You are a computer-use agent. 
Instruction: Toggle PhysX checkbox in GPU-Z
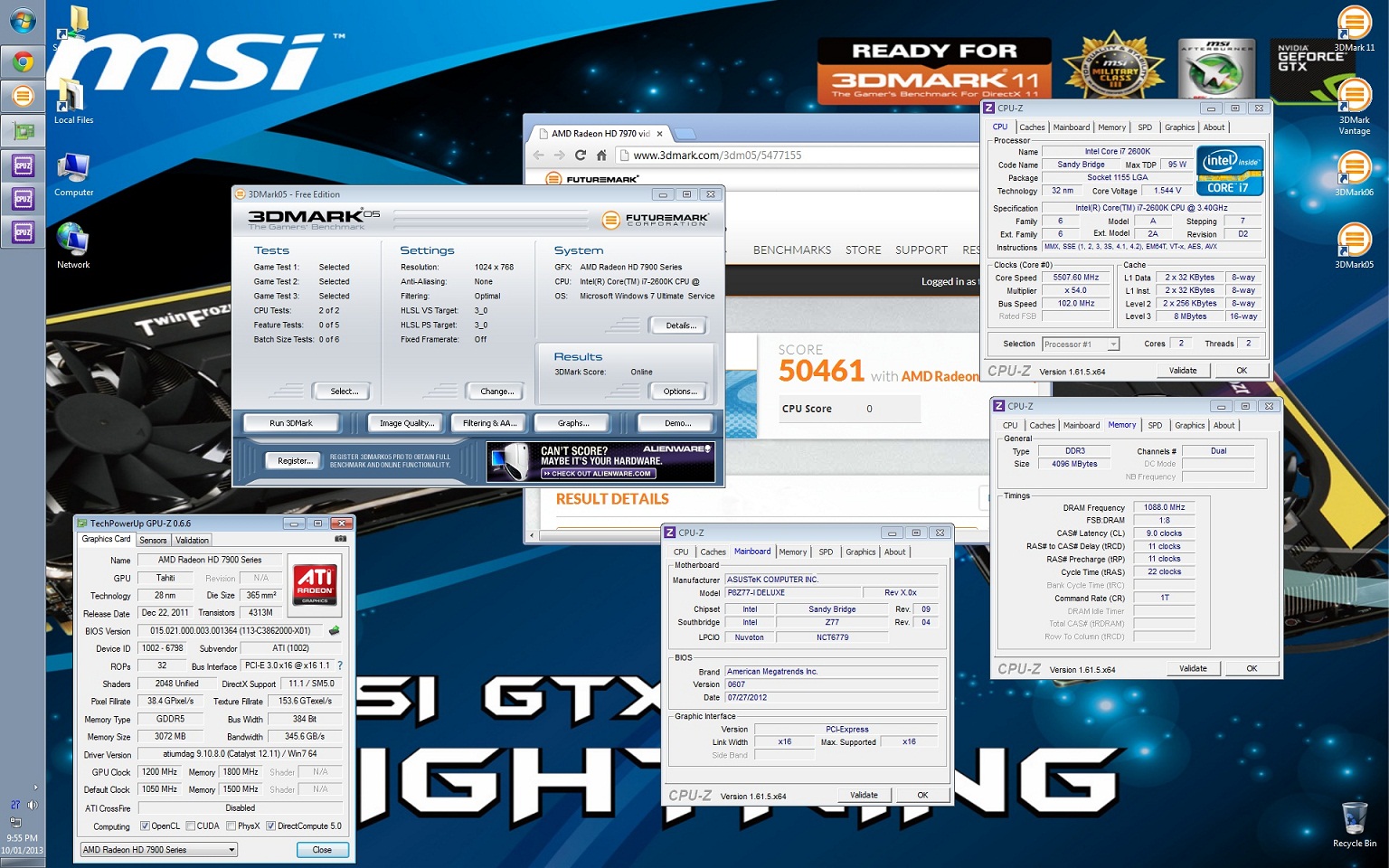[x=231, y=826]
